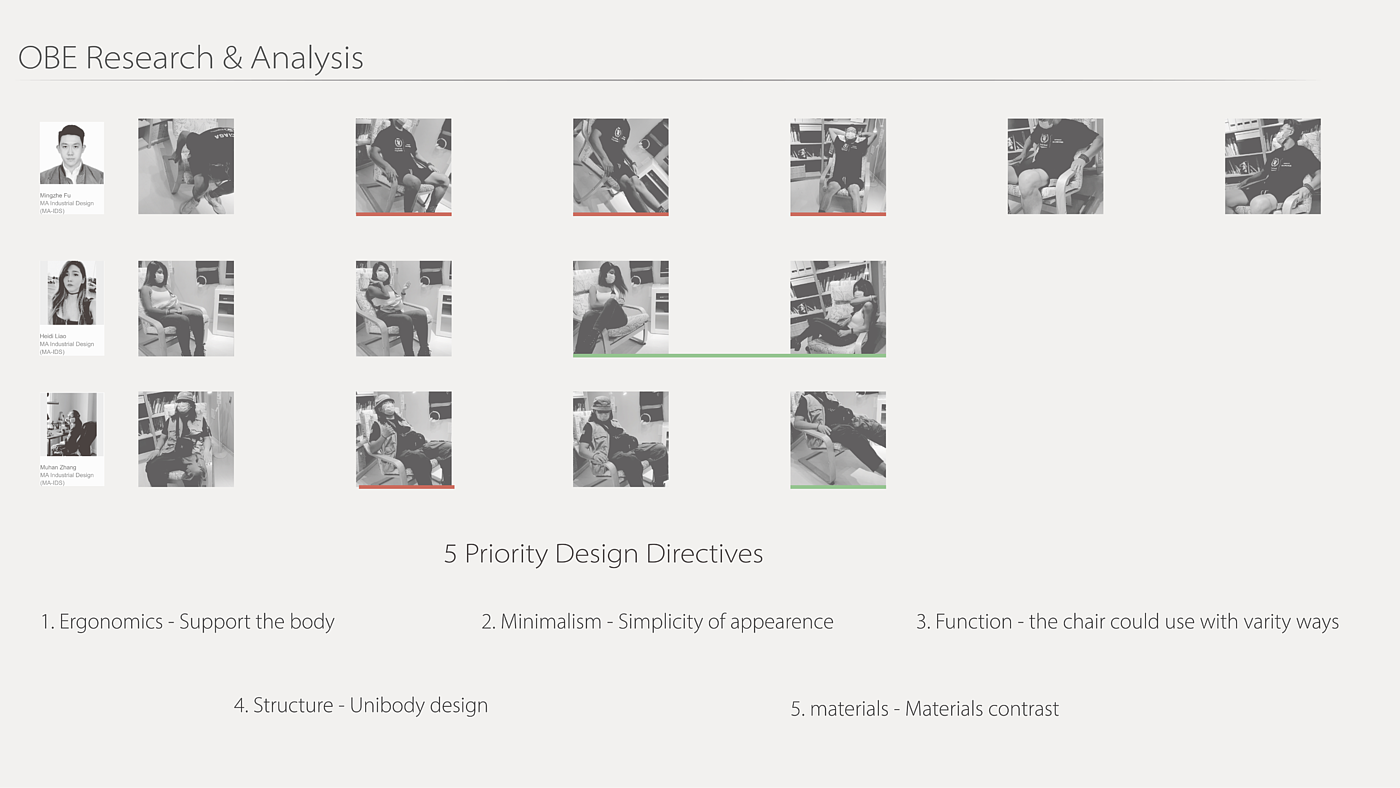Click the Materials contrast directive text
Image resolution: width=1400 pixels, height=788 pixels.
pos(924,709)
